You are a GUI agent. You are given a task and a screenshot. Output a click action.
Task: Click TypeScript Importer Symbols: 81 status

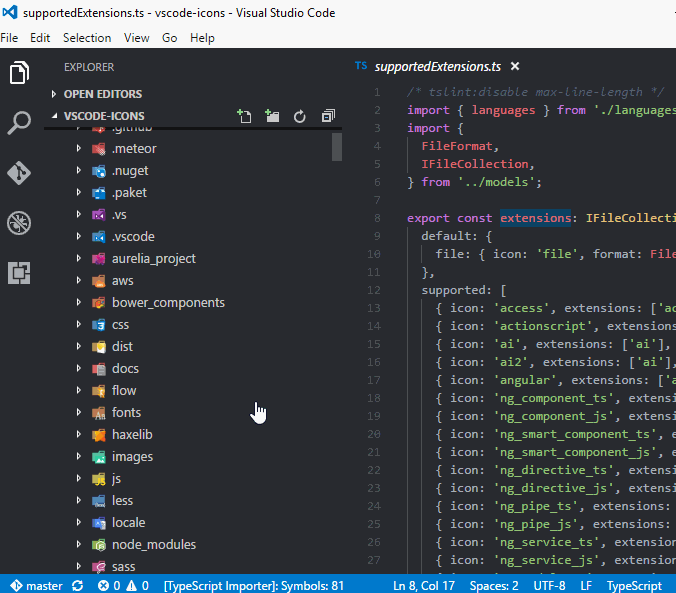coord(254,586)
